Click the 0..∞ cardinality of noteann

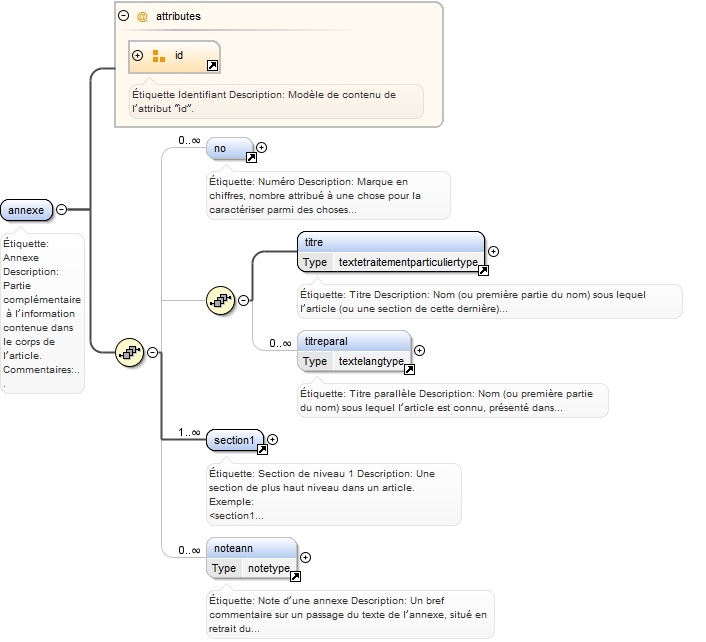coord(189,550)
